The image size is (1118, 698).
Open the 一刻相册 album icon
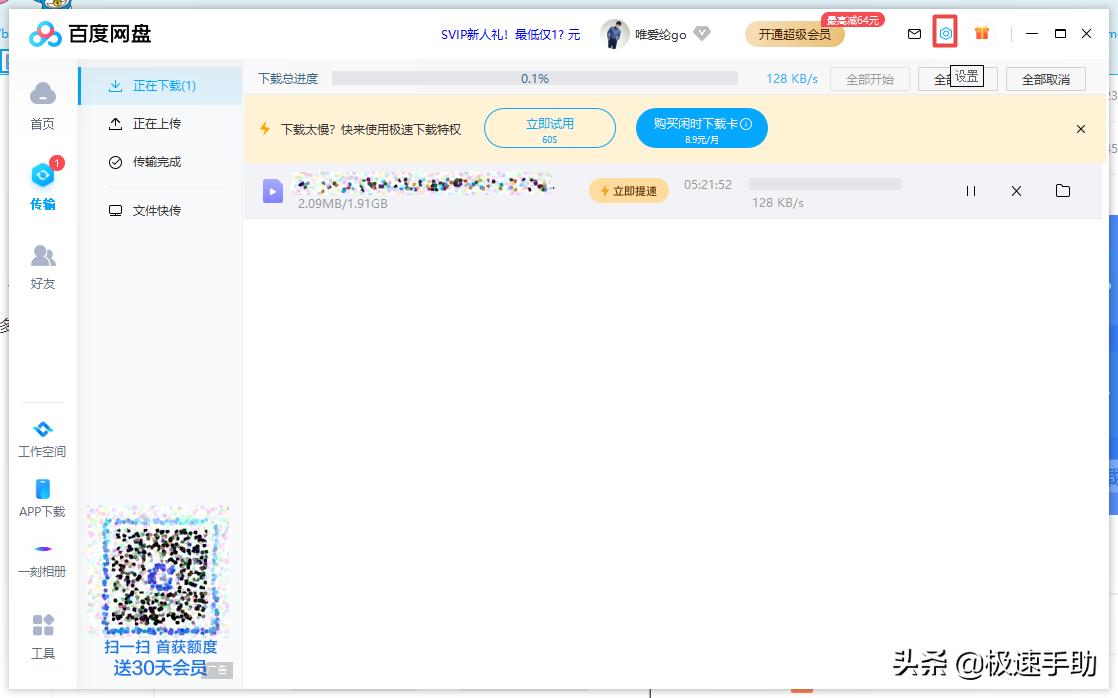pyautogui.click(x=42, y=558)
